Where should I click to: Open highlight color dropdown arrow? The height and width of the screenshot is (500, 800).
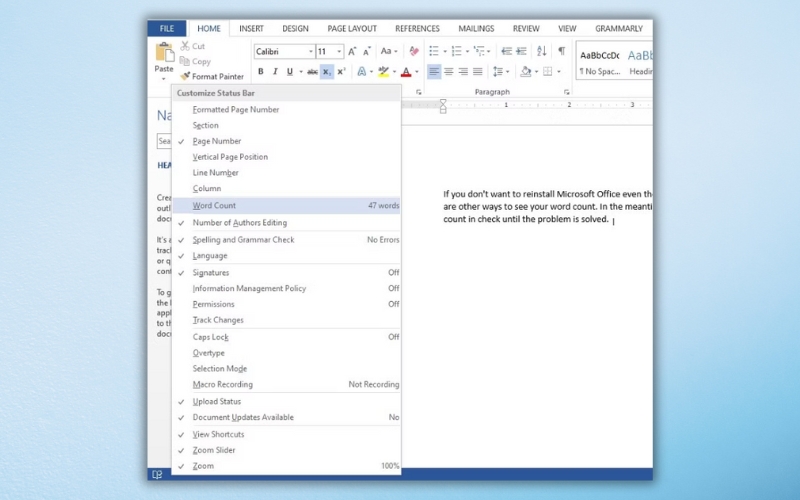coord(394,71)
